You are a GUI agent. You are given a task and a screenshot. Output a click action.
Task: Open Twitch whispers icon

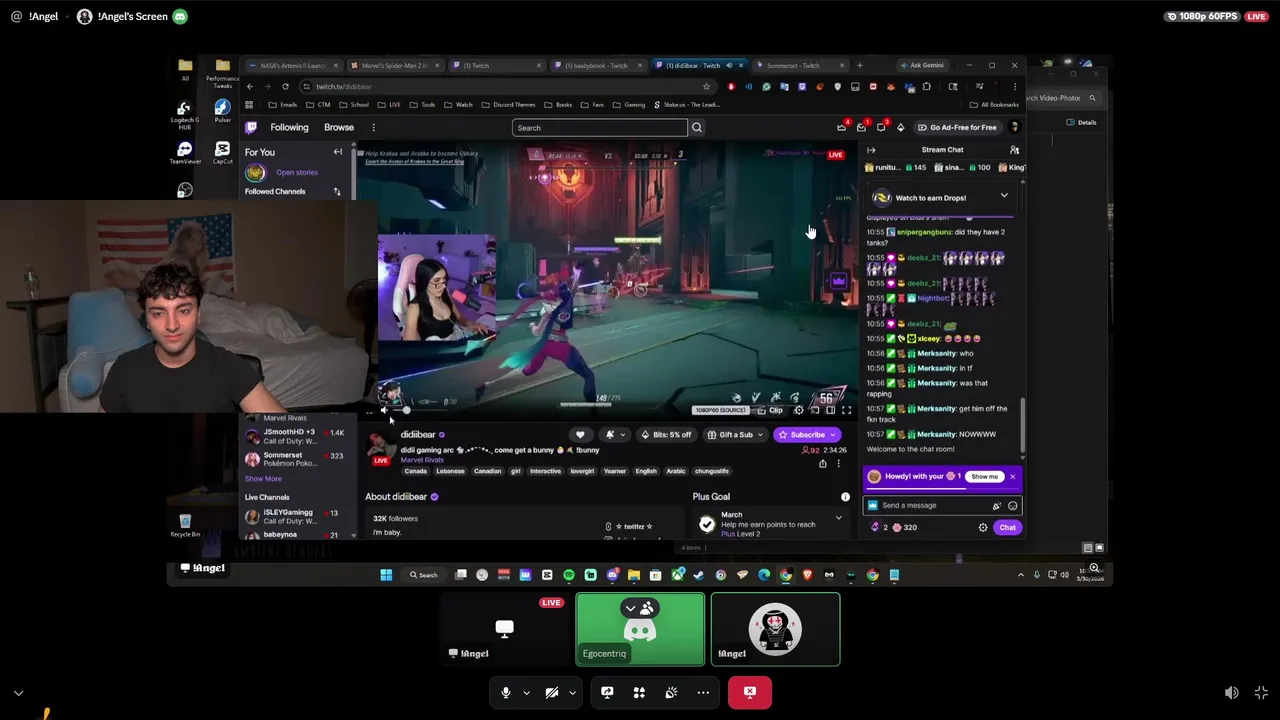point(881,127)
